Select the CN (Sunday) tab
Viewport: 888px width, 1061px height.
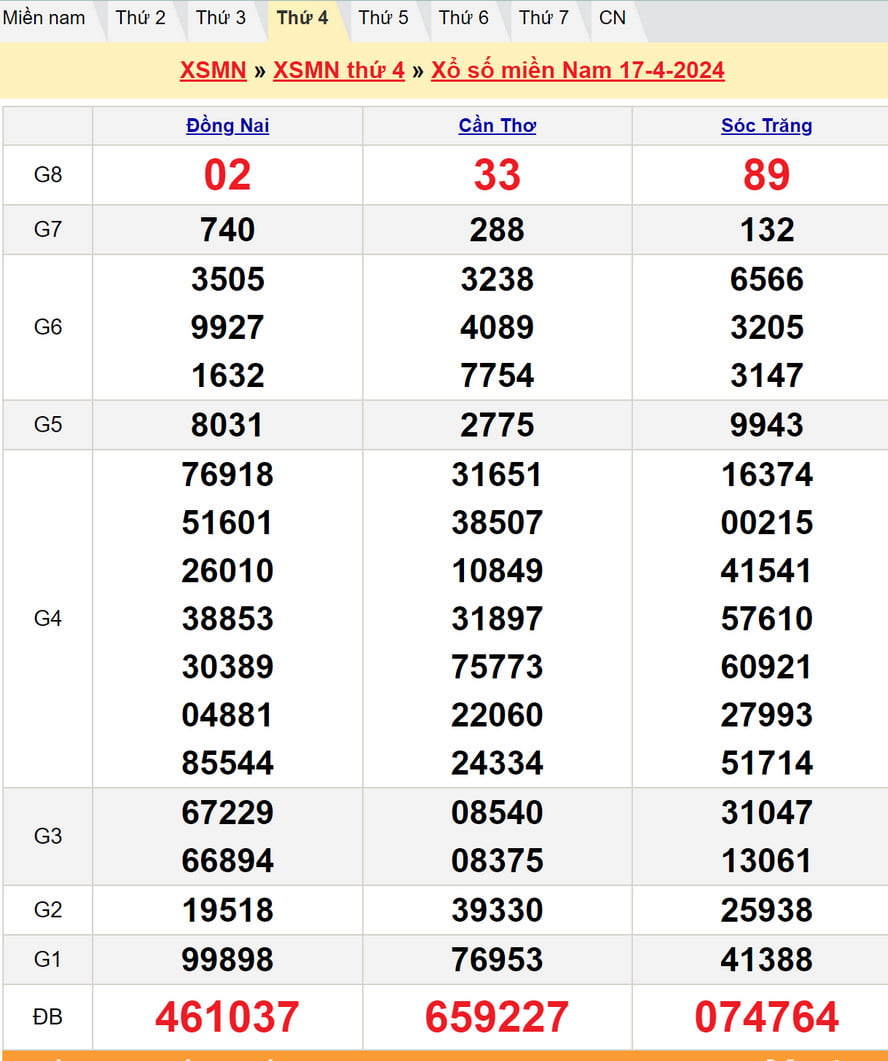click(612, 18)
